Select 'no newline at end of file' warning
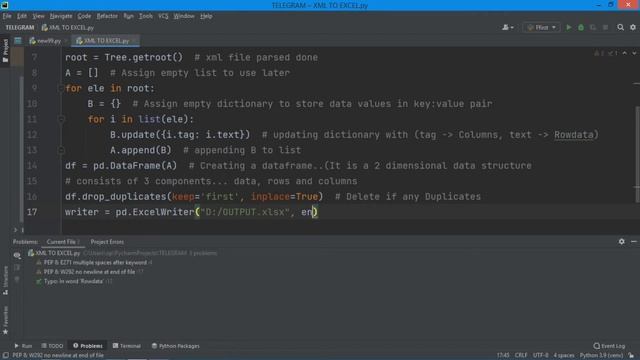This screenshot has width=640, height=360. [89, 272]
